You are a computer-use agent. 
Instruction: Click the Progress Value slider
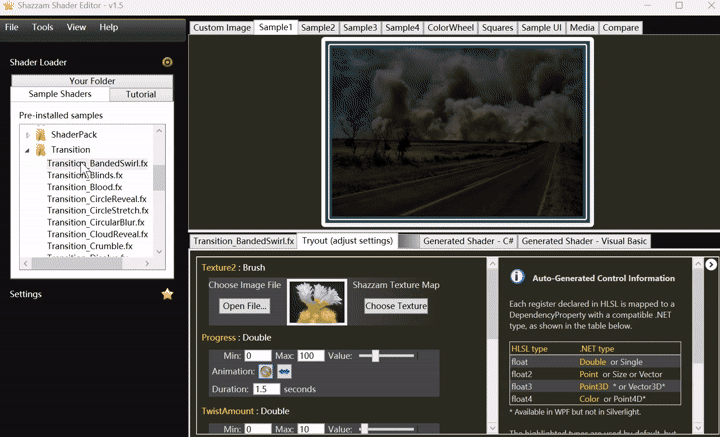[x=387, y=356]
